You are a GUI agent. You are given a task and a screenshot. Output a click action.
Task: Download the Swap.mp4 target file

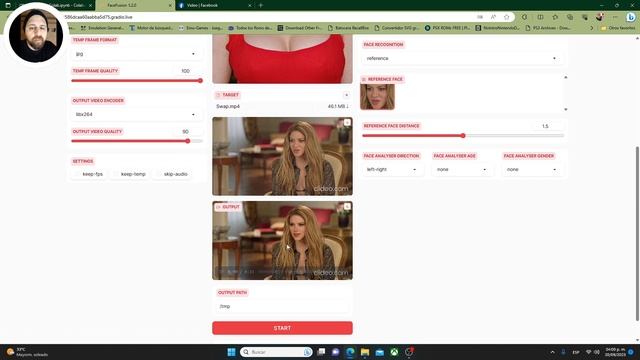pyautogui.click(x=338, y=107)
